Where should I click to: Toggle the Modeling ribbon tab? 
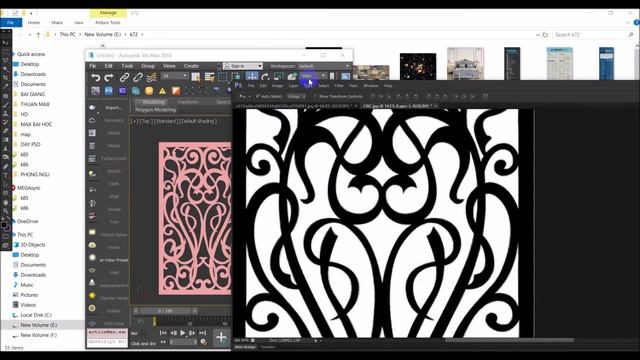tap(153, 102)
